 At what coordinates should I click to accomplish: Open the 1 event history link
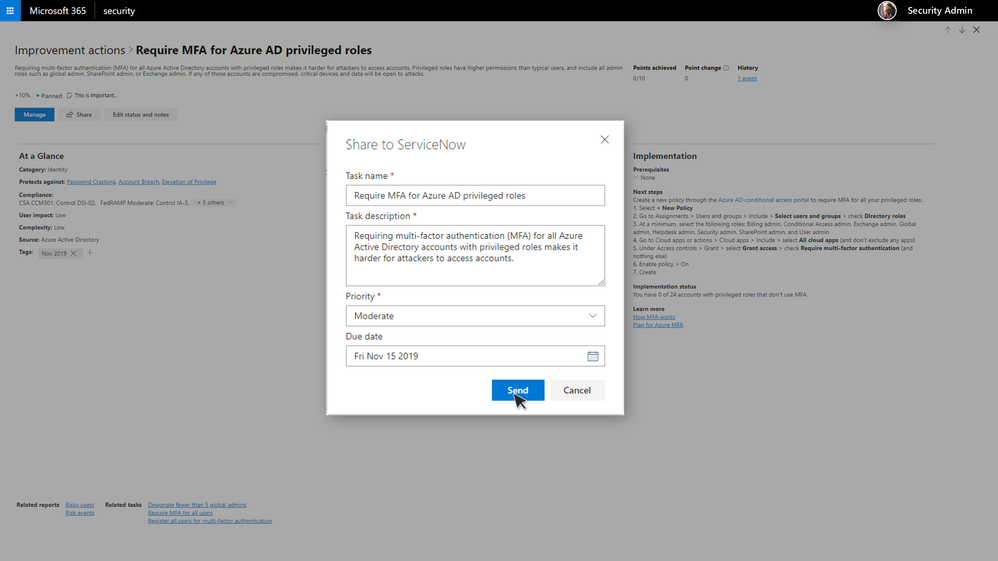tap(747, 78)
